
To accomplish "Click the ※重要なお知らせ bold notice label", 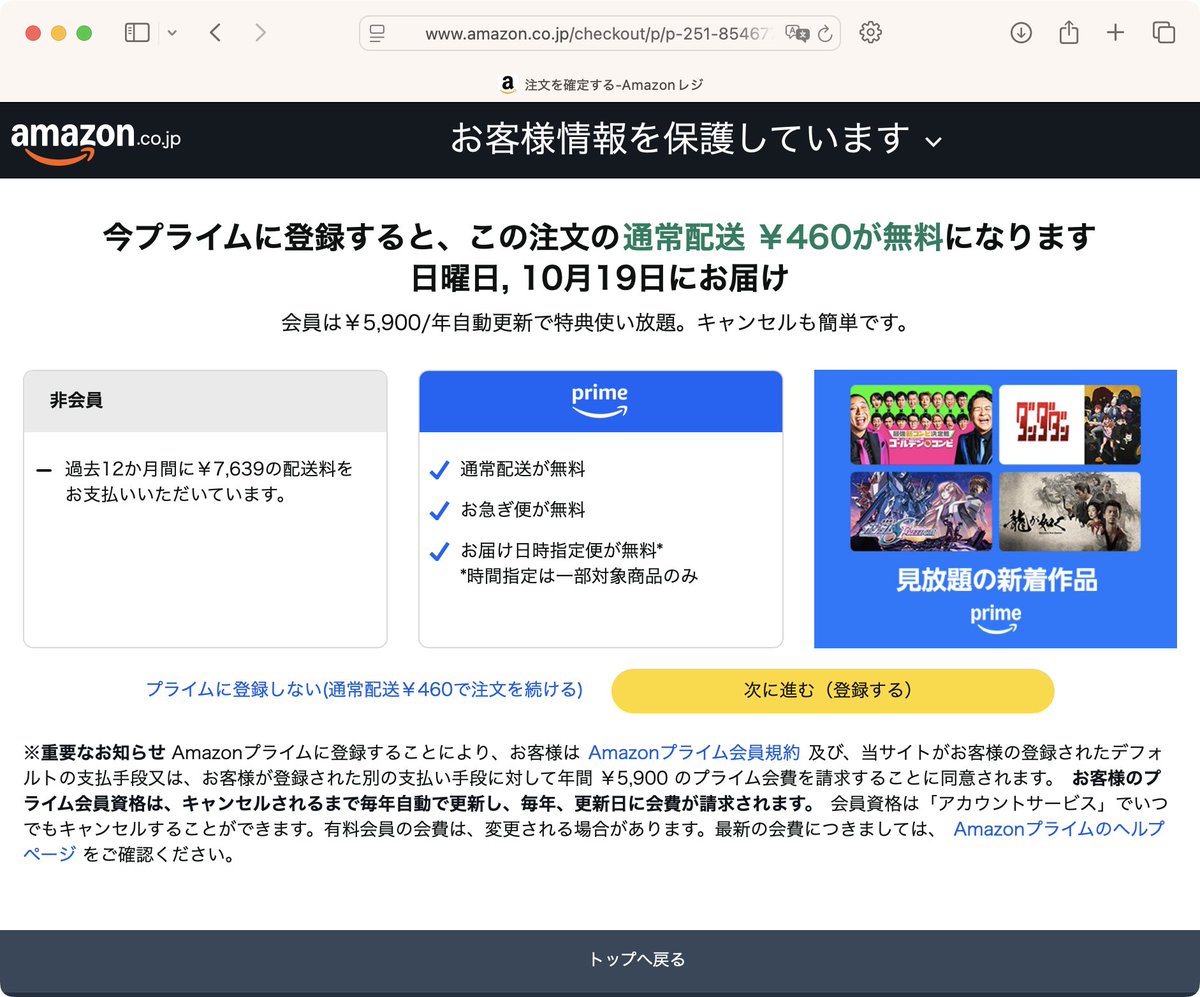I will (x=95, y=752).
